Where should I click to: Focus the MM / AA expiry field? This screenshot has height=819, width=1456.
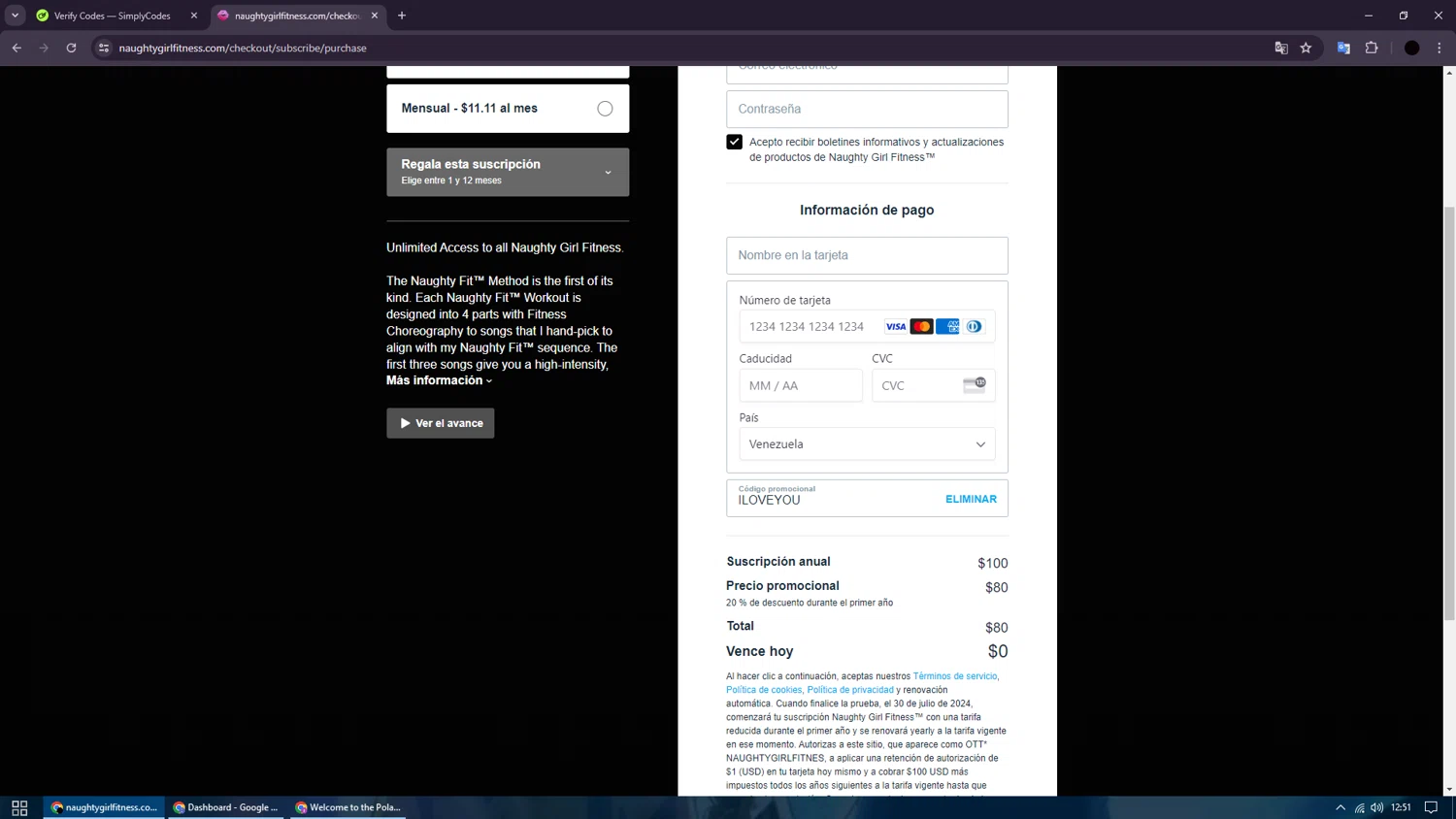(801, 385)
